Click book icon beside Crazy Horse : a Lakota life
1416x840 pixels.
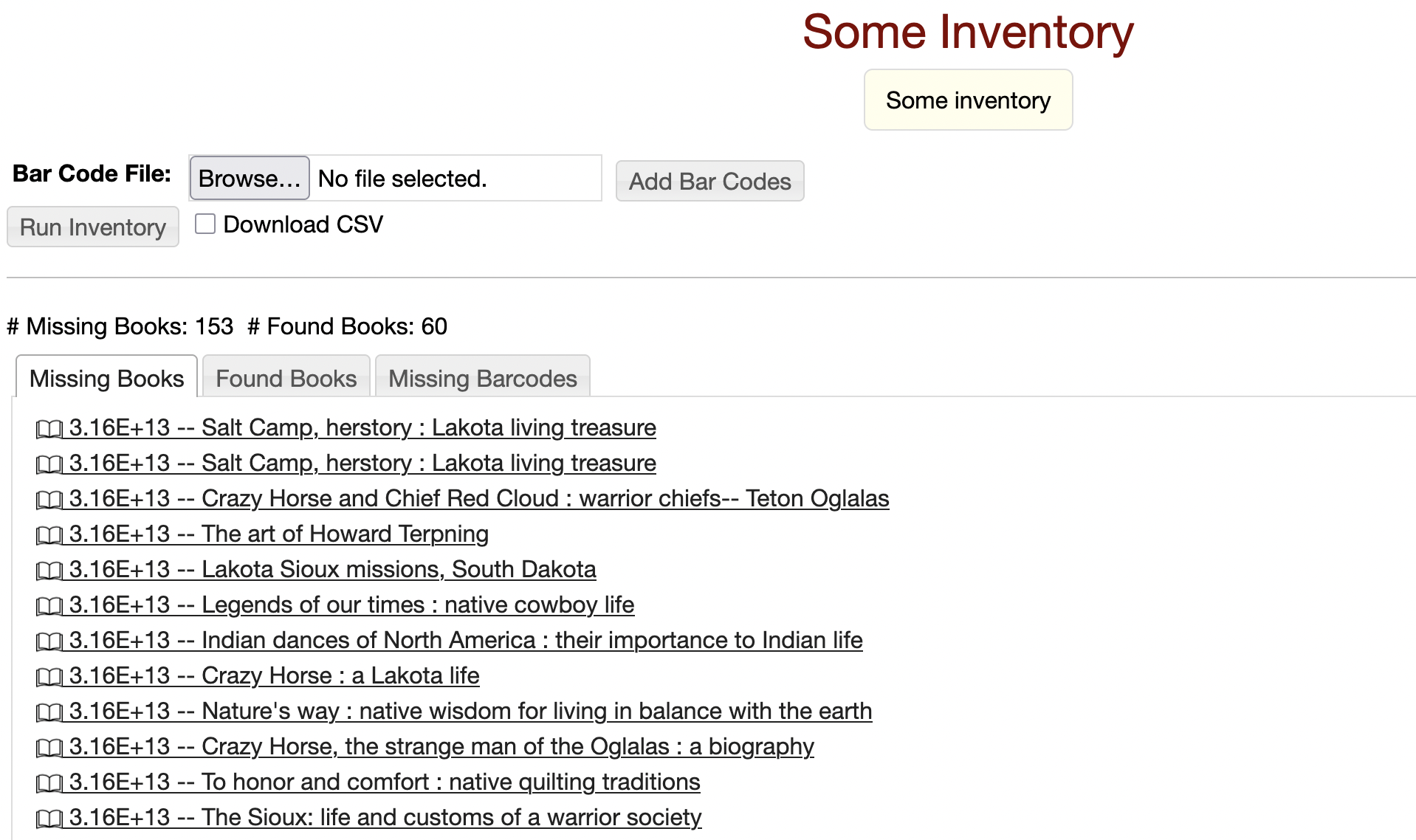coord(49,676)
